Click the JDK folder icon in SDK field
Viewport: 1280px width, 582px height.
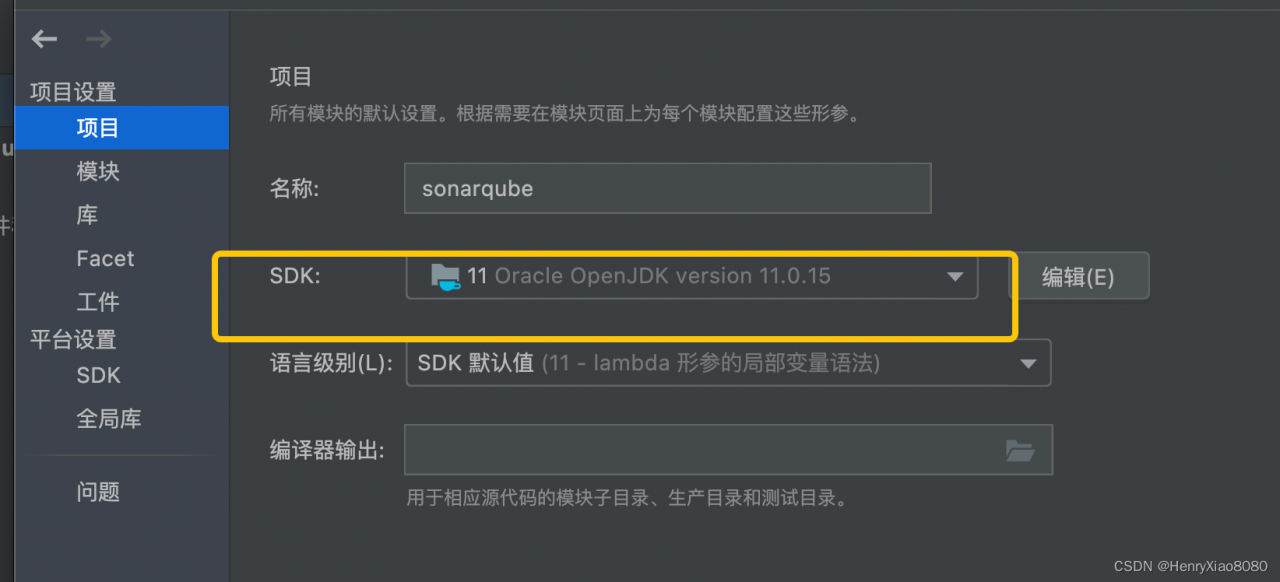pyautogui.click(x=445, y=276)
